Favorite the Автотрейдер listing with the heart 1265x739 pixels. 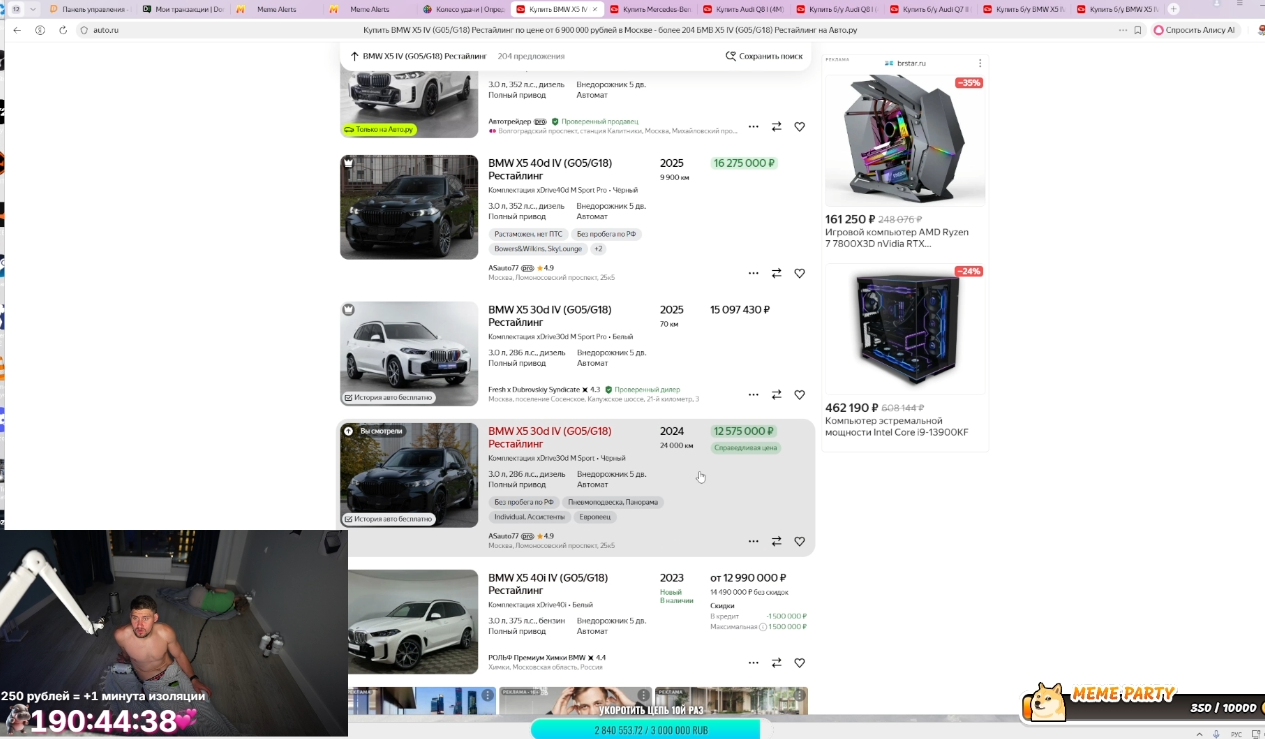click(x=799, y=127)
